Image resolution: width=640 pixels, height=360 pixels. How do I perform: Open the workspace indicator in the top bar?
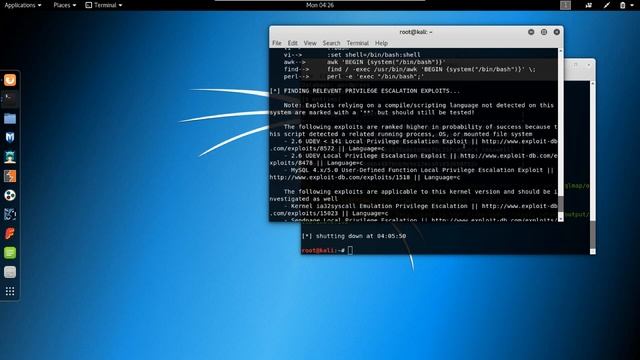(x=565, y=5)
